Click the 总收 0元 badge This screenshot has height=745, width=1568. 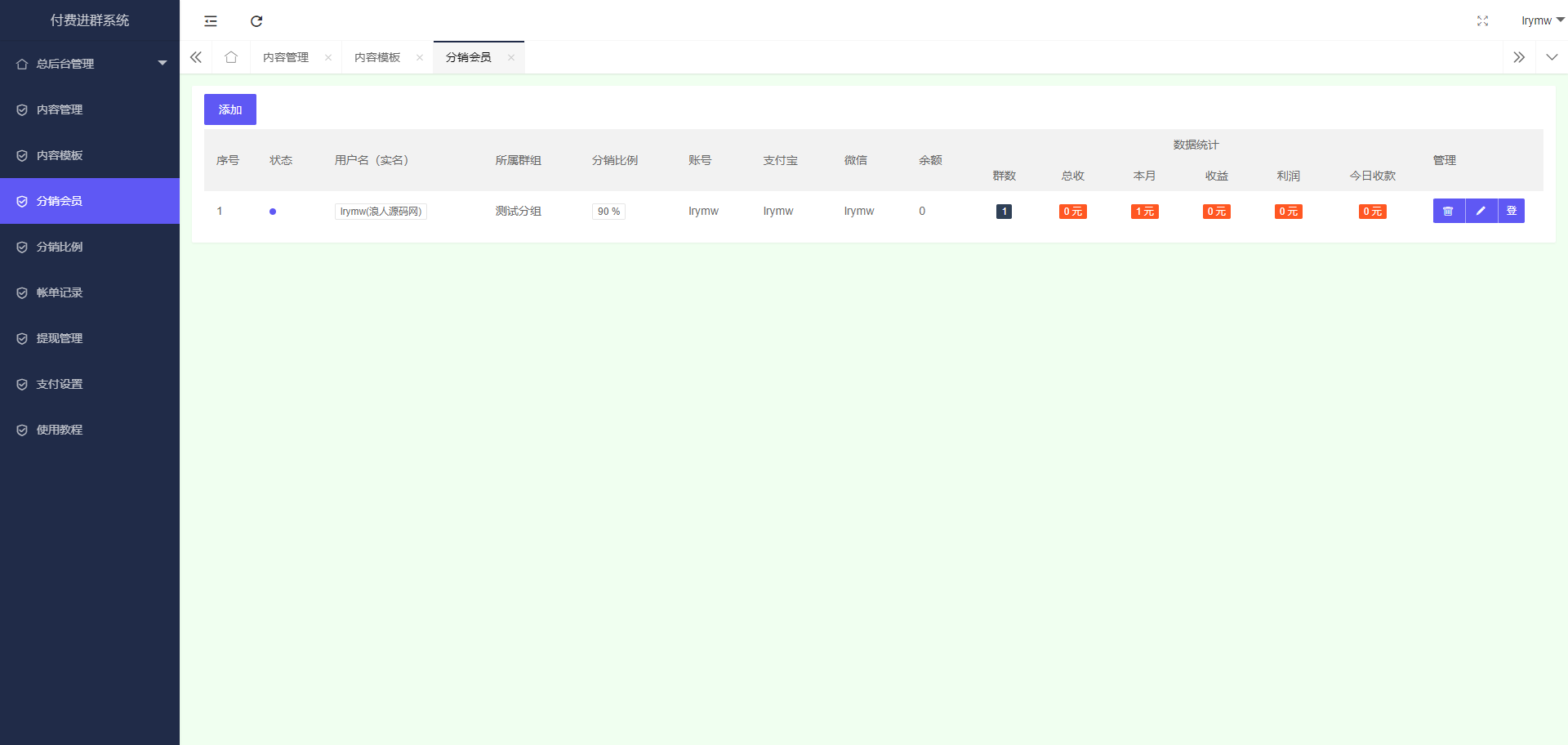coord(1072,212)
